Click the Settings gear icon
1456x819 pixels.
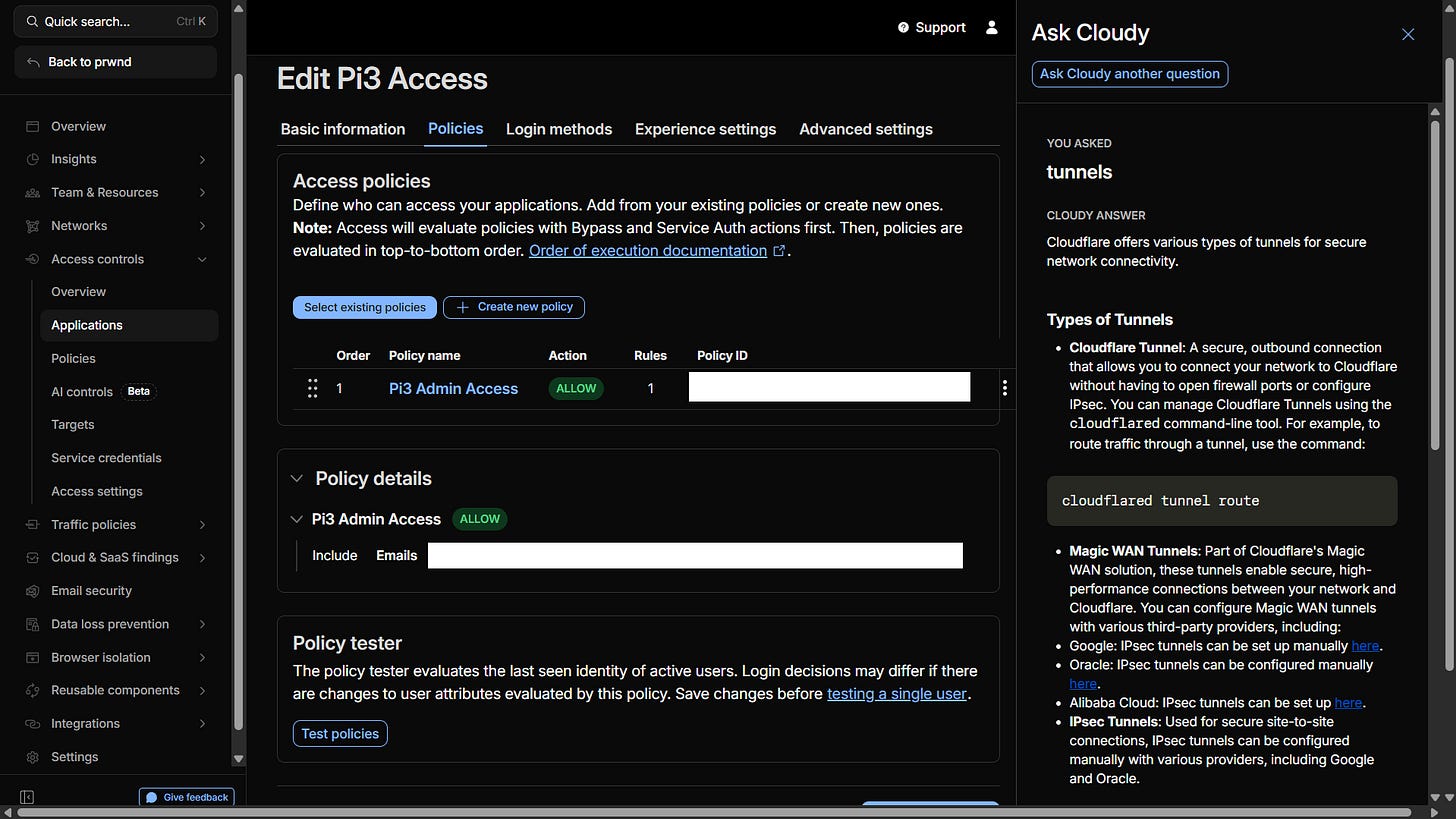pyautogui.click(x=32, y=757)
